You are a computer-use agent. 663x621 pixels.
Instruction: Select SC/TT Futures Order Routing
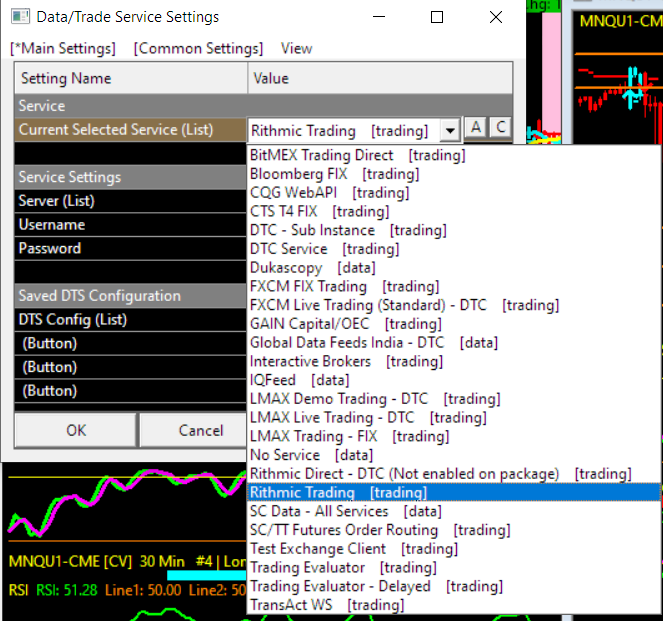click(453, 530)
